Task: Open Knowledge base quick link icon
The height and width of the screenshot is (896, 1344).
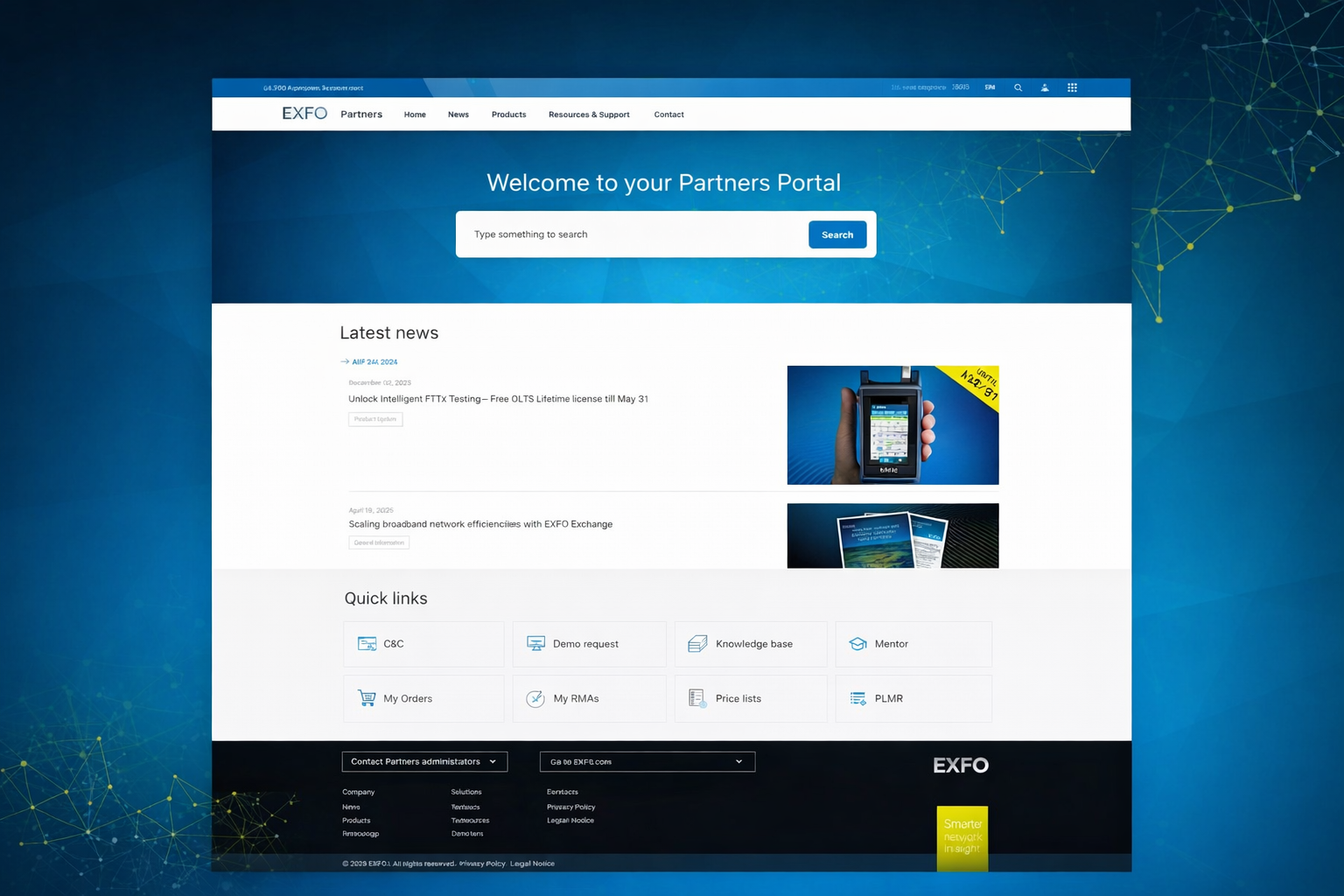Action: pyautogui.click(x=697, y=644)
